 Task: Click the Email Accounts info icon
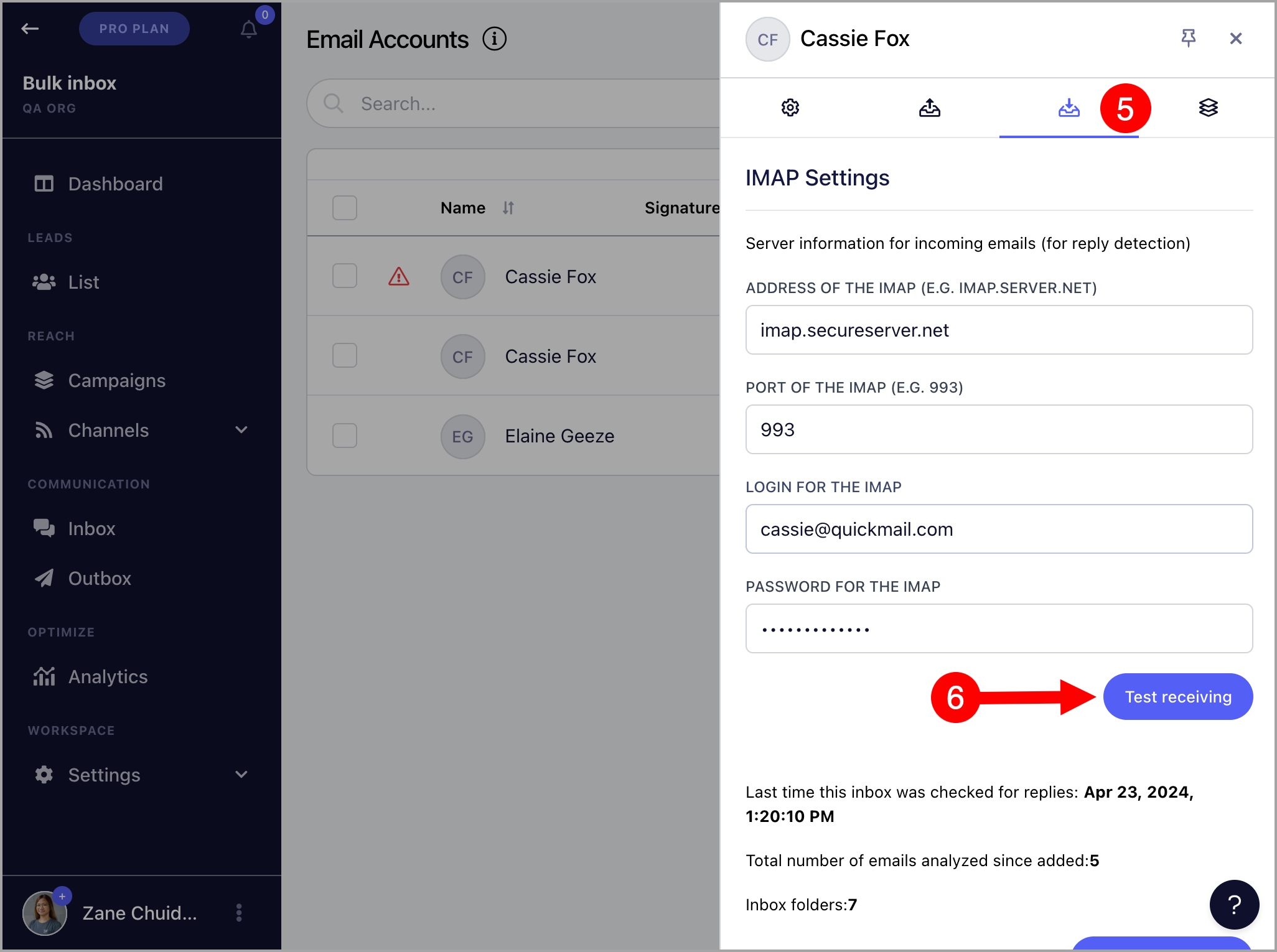pyautogui.click(x=495, y=39)
